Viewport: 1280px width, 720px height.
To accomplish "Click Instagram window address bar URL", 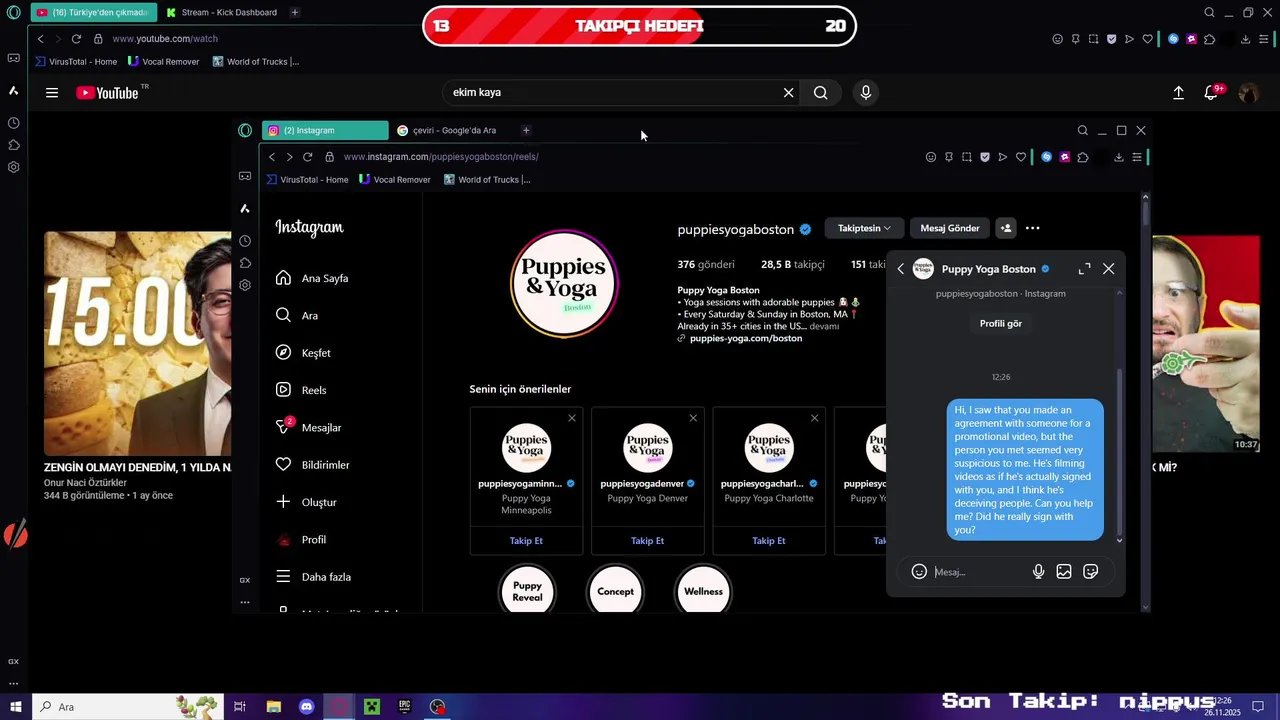I will 441,157.
